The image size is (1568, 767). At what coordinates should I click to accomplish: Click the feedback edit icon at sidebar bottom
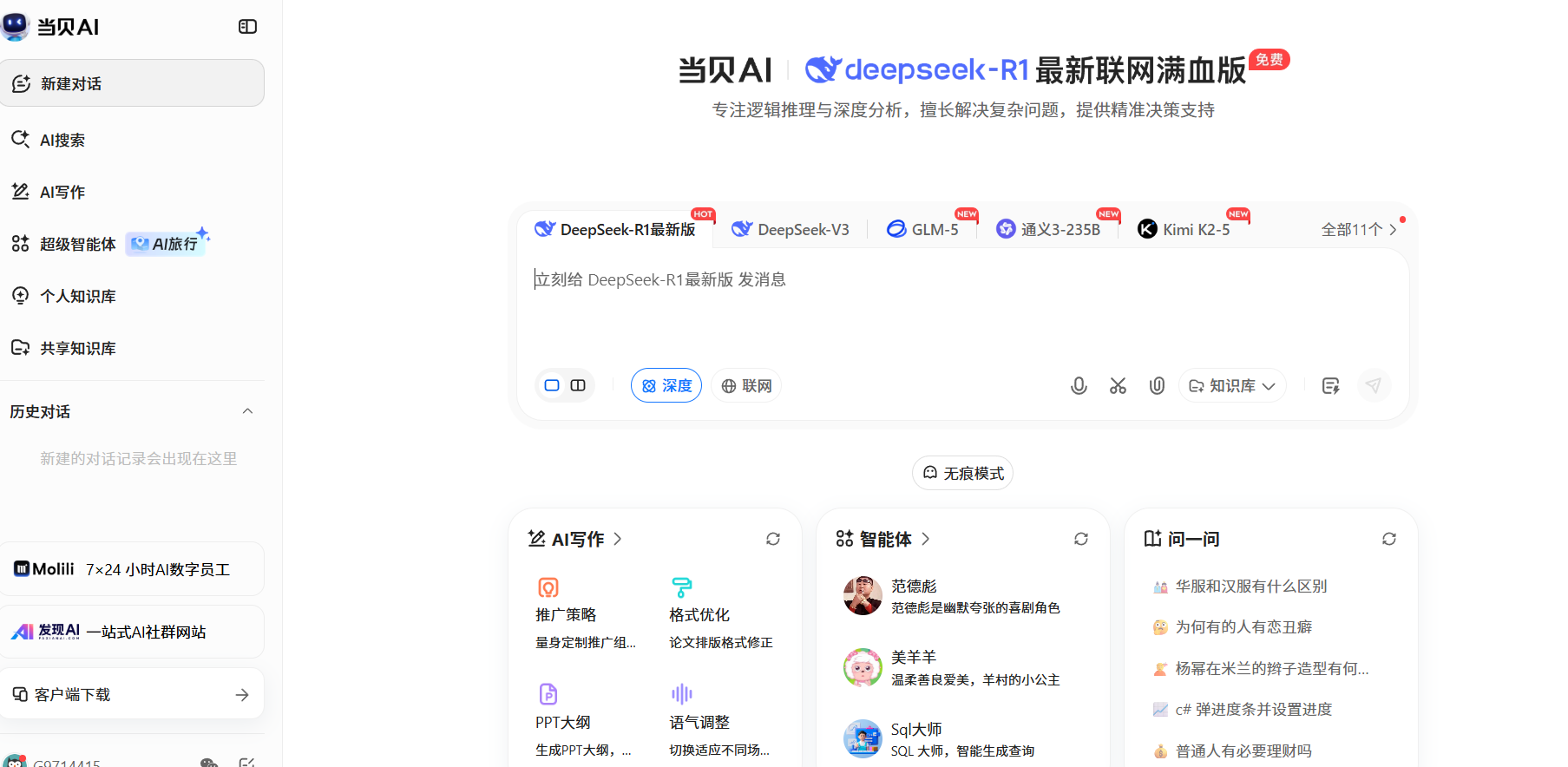[247, 763]
